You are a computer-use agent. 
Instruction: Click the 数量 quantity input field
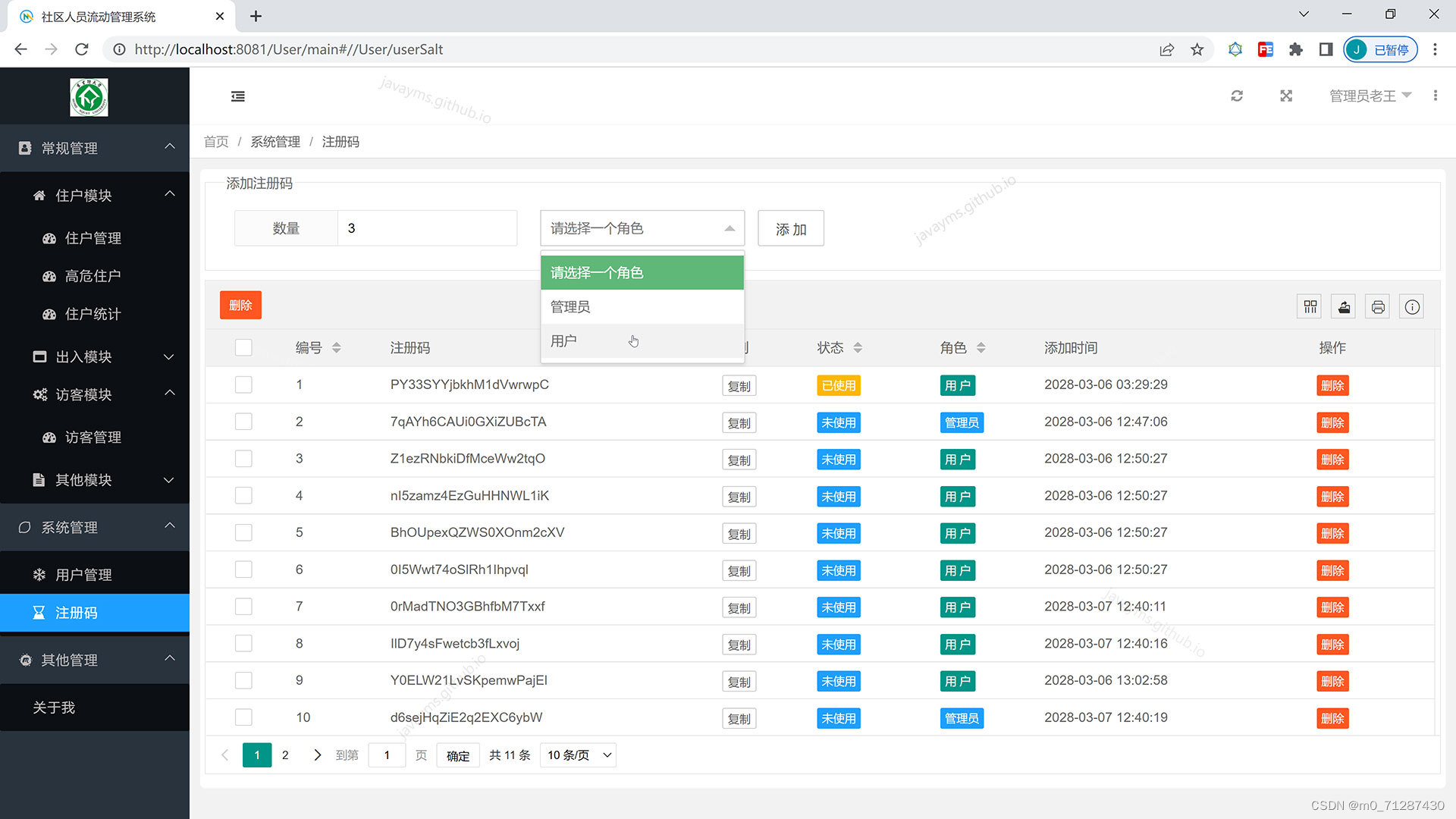[427, 228]
